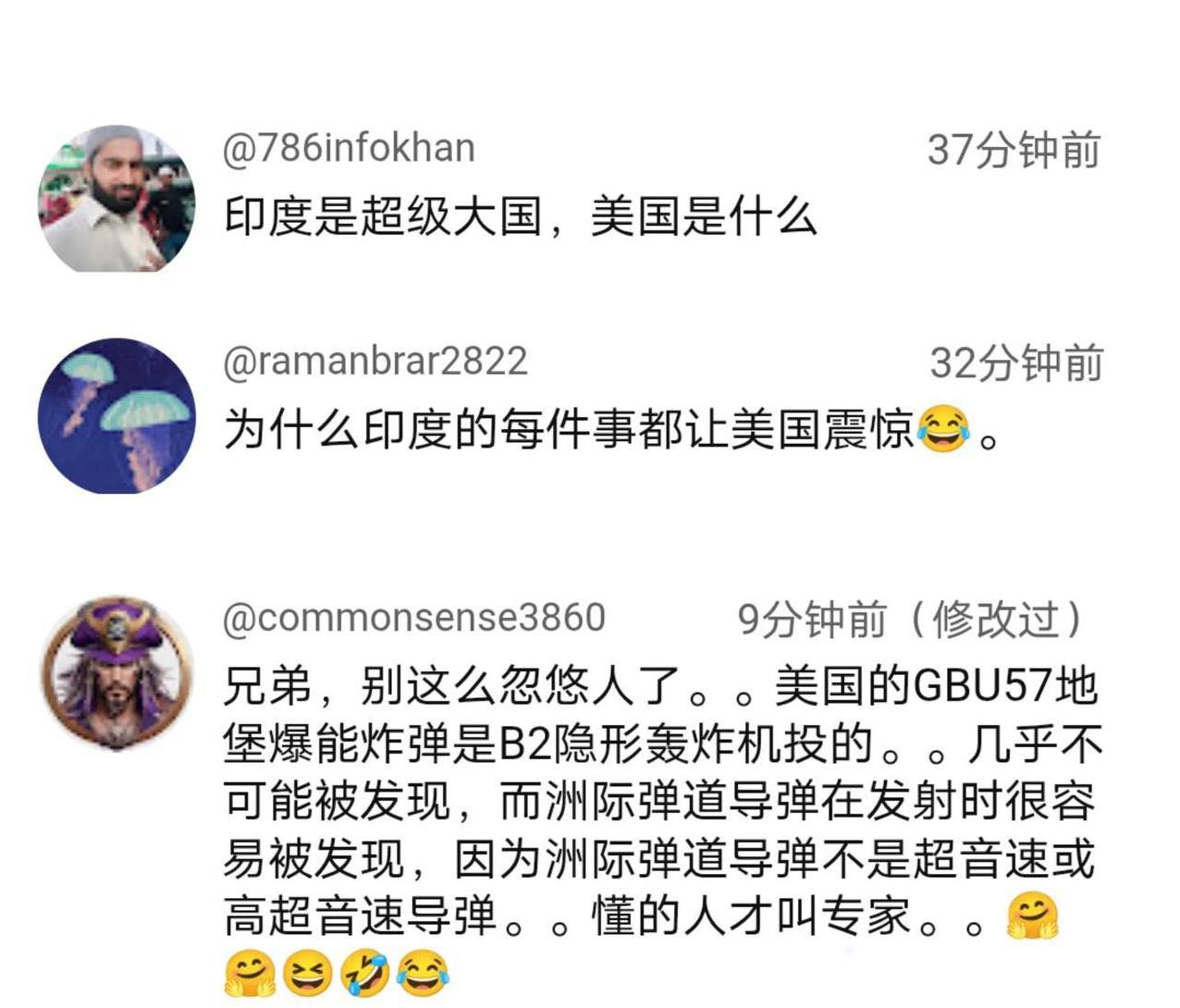This screenshot has width=1180, height=1008.
Task: Click the first hugging emoji on last line
Action: tap(250, 974)
